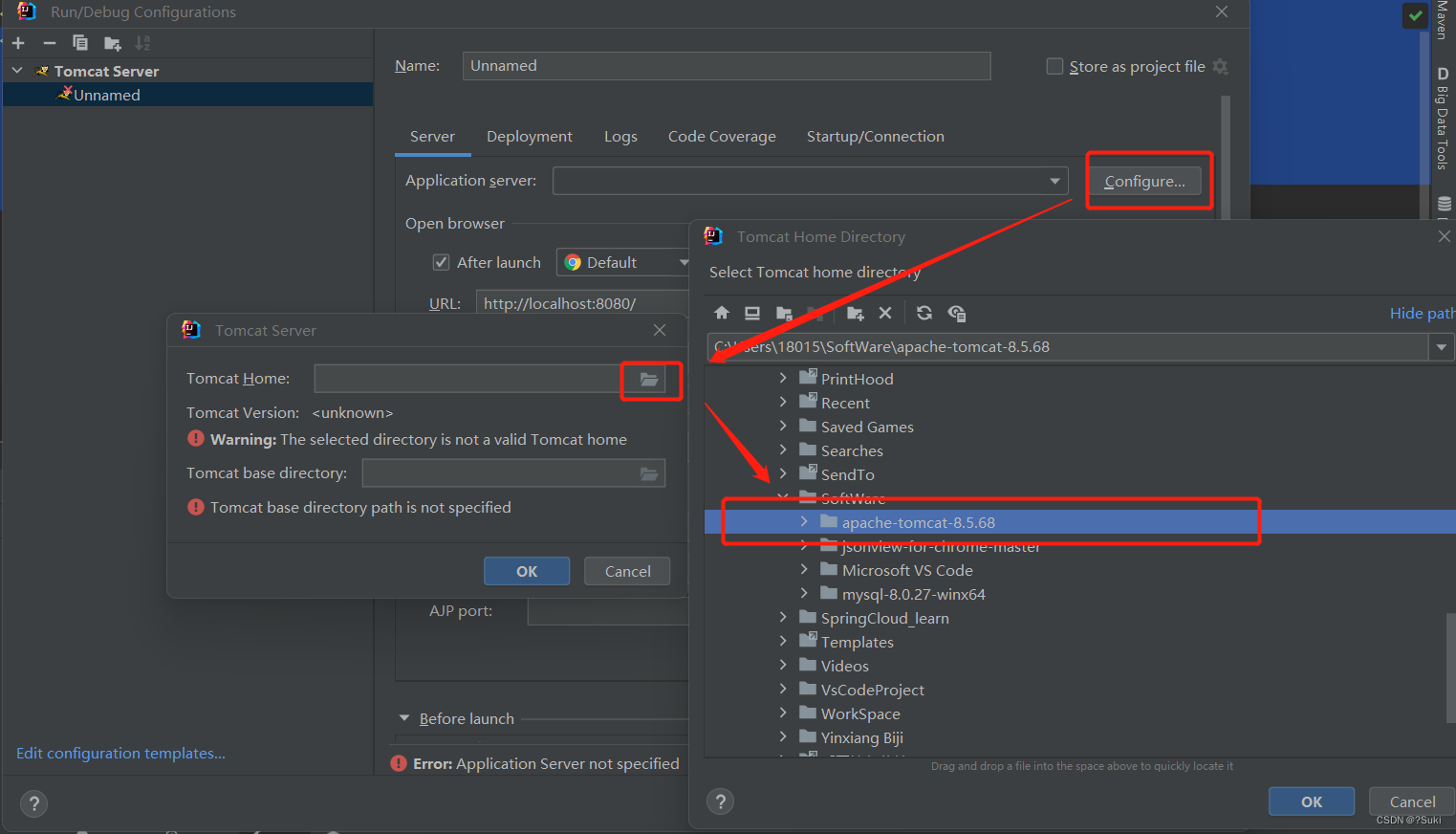Open settings gear beside Store as project file
1456x834 pixels.
click(1220, 66)
